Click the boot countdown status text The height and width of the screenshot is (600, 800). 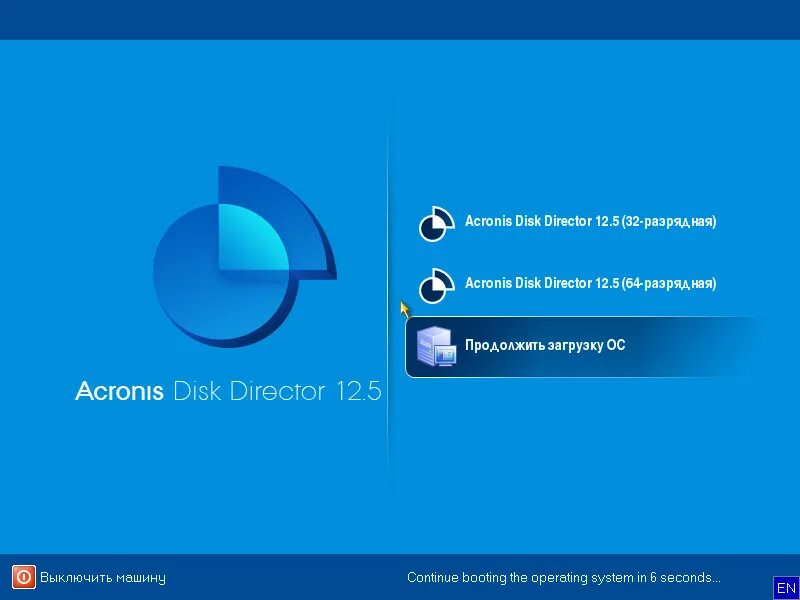[x=564, y=578]
